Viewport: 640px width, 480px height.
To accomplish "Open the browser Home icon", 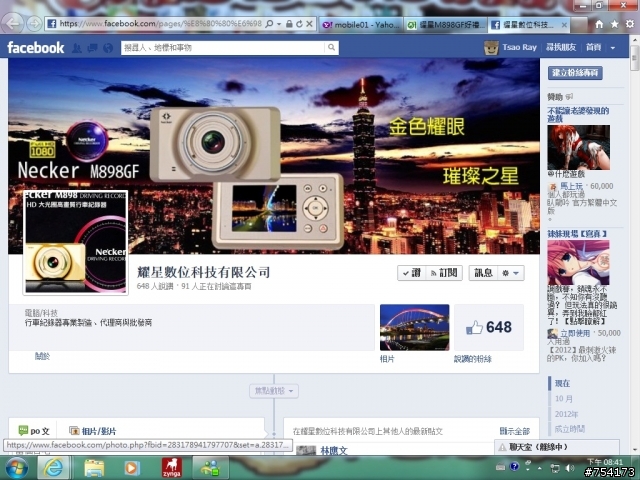I will tap(599, 24).
